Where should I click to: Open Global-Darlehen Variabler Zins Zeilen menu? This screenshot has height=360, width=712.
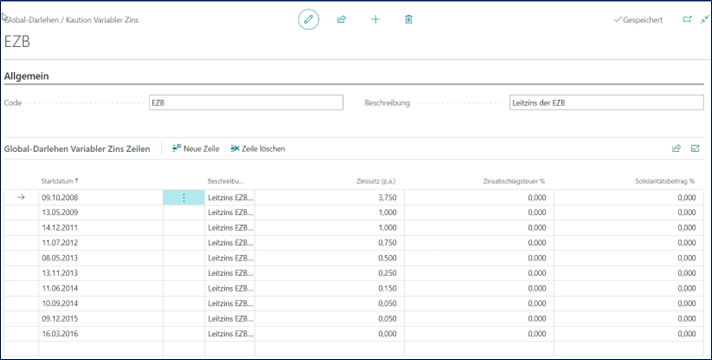[77, 148]
